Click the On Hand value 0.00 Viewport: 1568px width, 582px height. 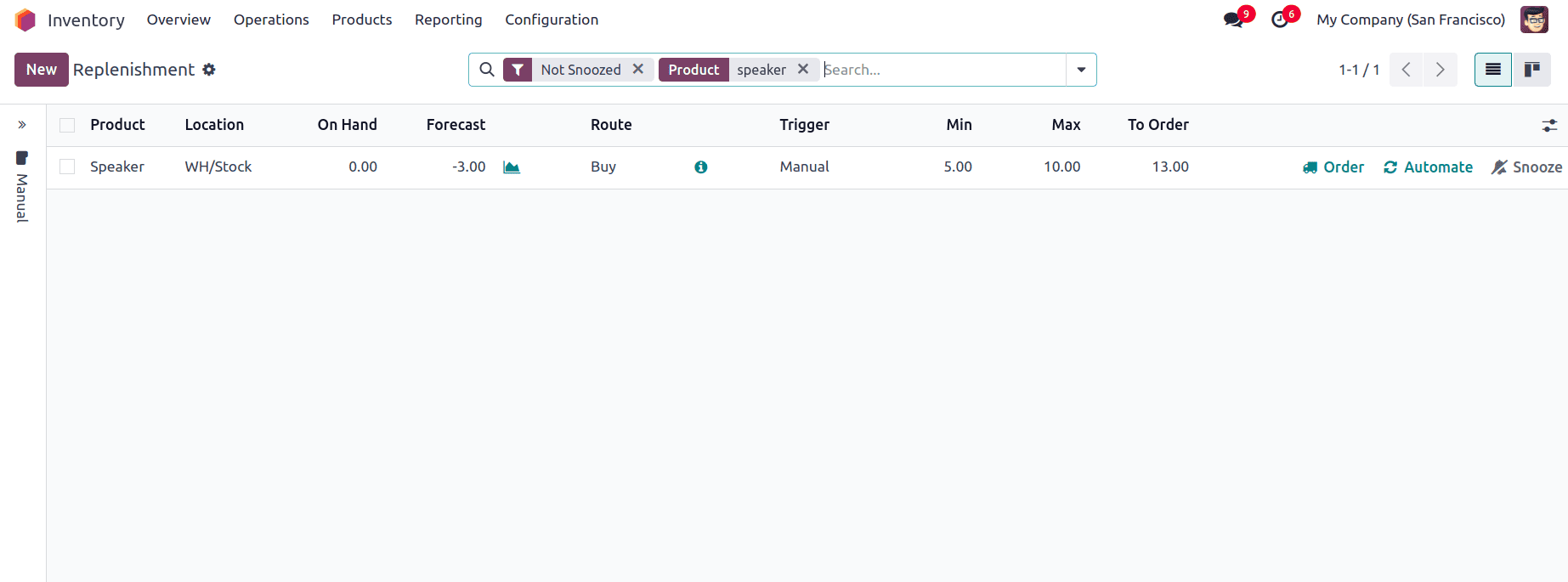click(x=363, y=167)
